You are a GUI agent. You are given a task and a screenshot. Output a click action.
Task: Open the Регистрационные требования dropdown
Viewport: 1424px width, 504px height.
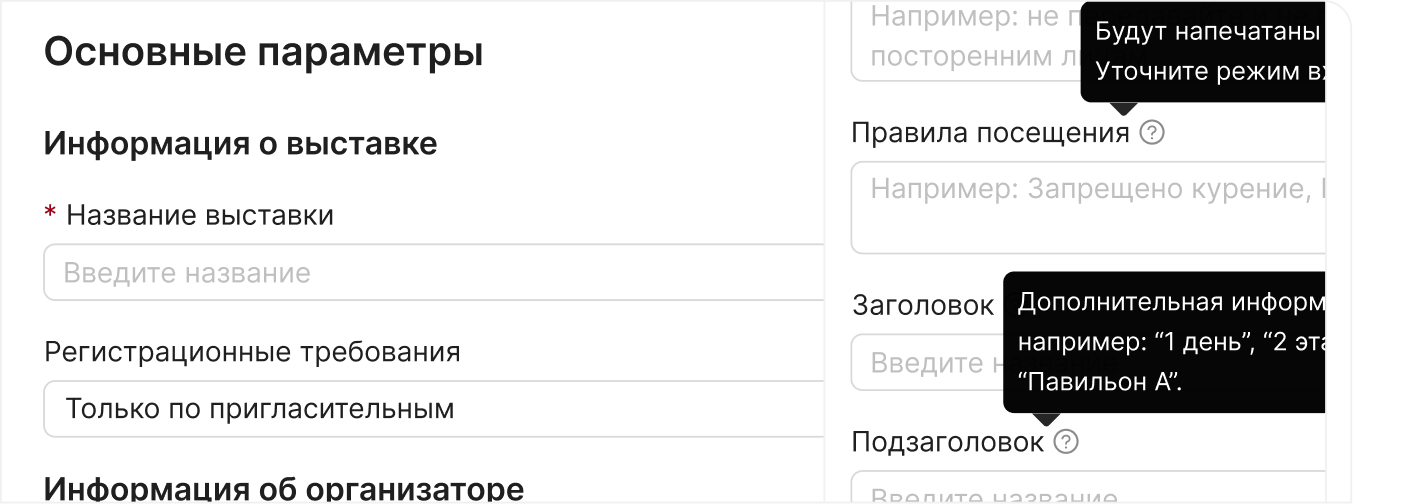pos(434,408)
